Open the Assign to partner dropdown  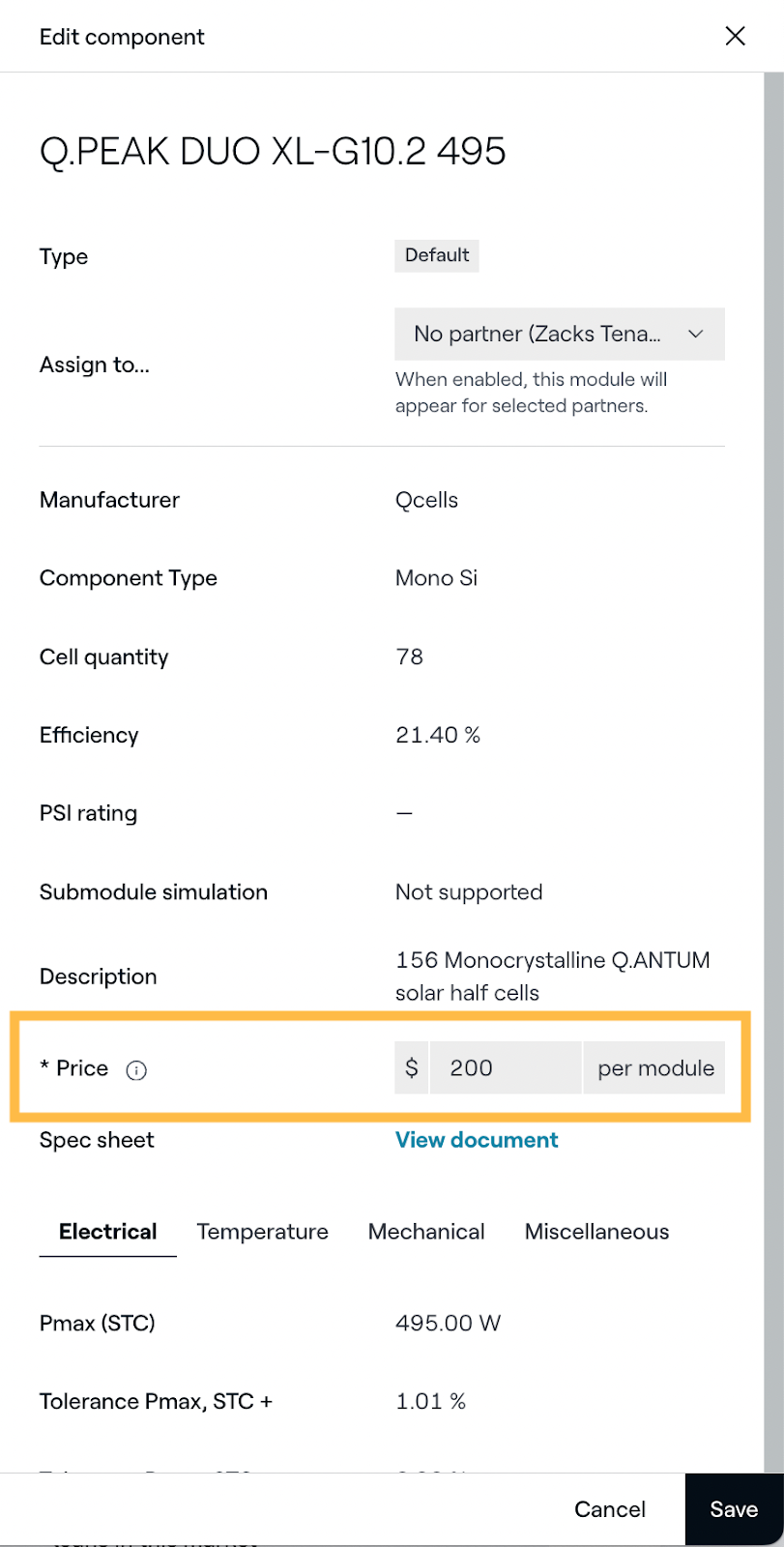click(x=559, y=335)
